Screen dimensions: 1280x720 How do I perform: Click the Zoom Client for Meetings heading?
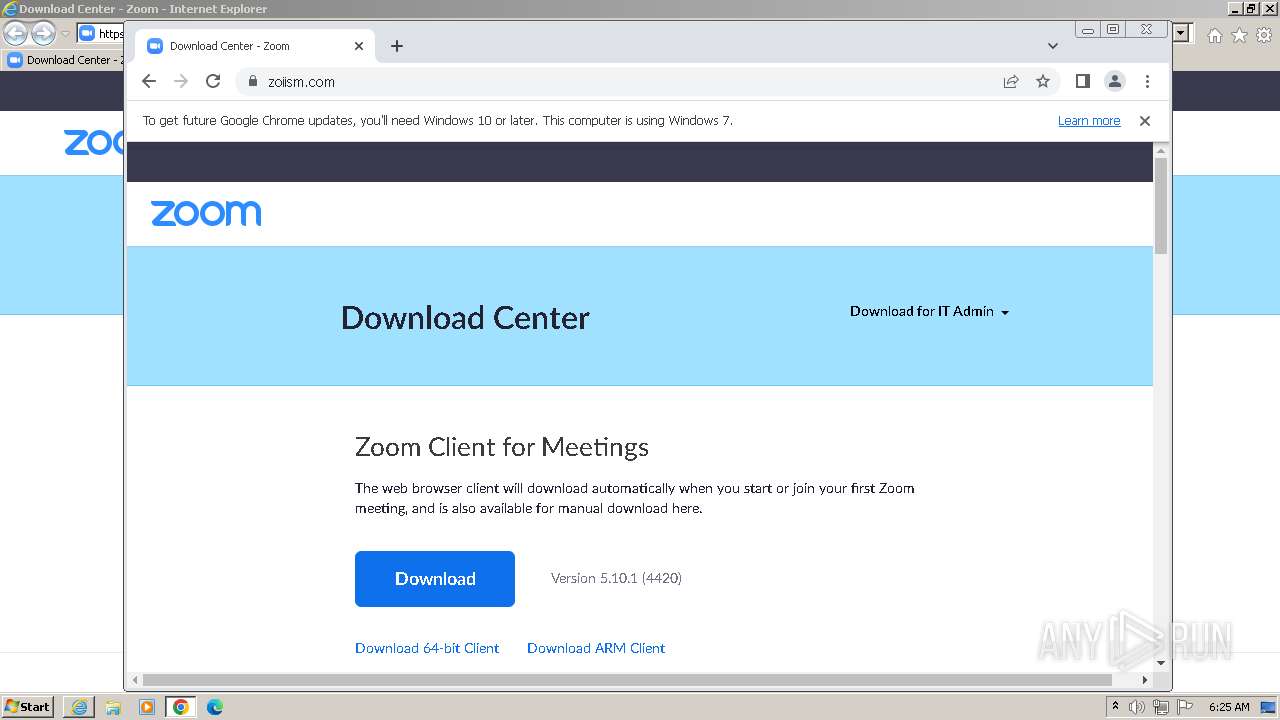tap(502, 447)
